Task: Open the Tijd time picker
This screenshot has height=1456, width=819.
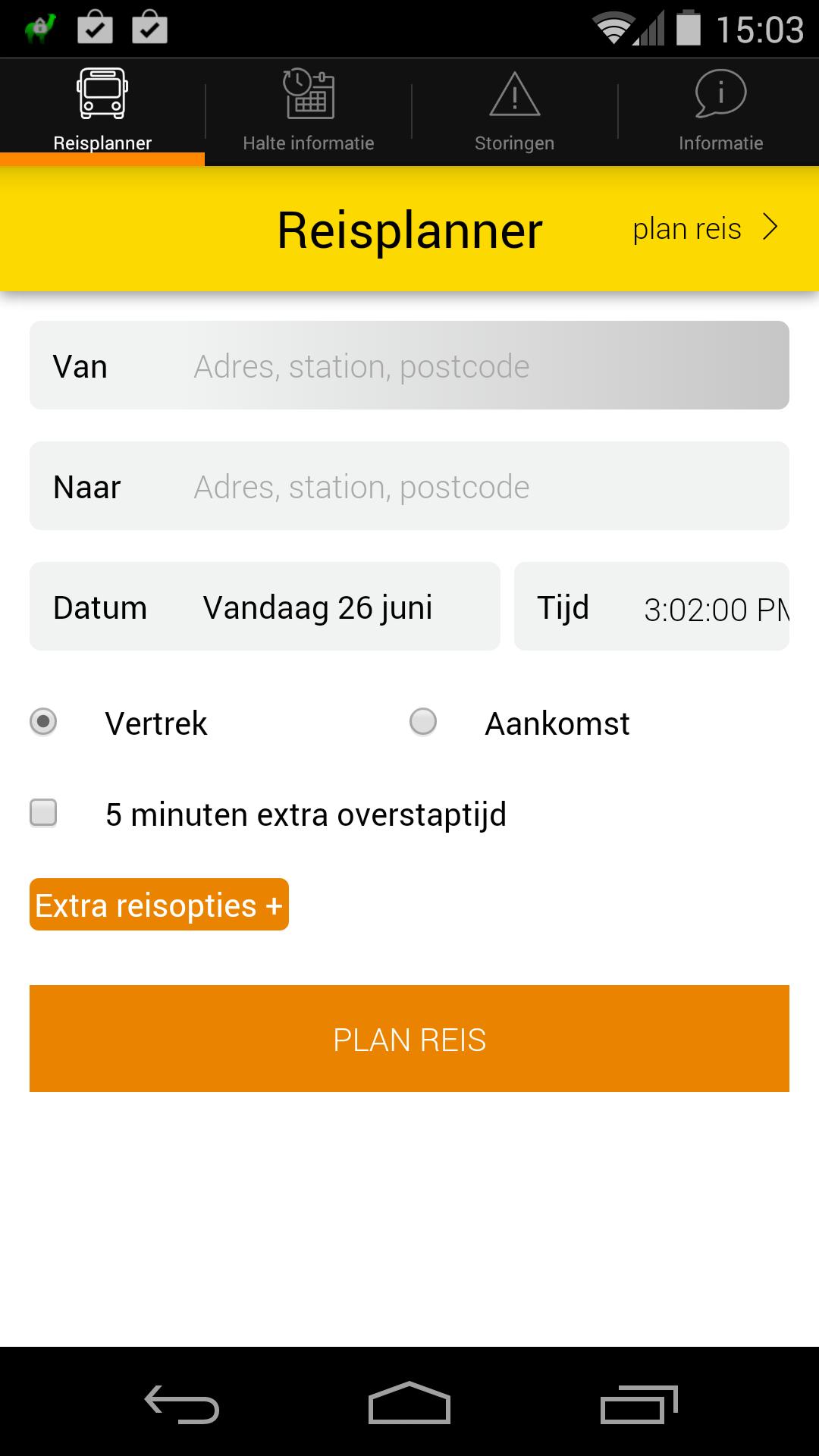Action: point(651,607)
